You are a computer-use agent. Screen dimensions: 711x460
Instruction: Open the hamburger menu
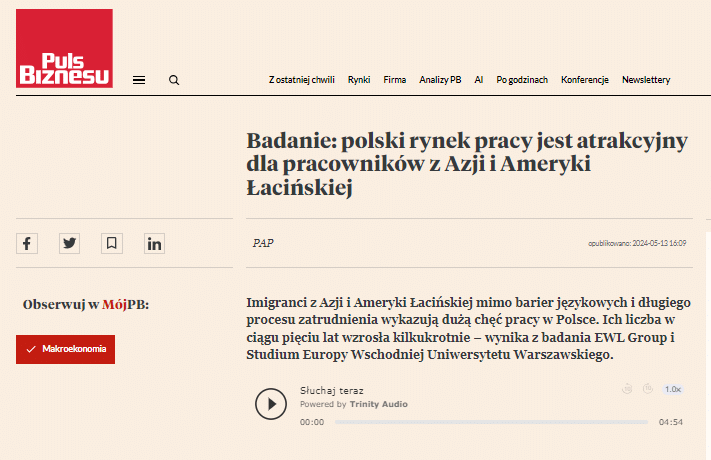[139, 80]
